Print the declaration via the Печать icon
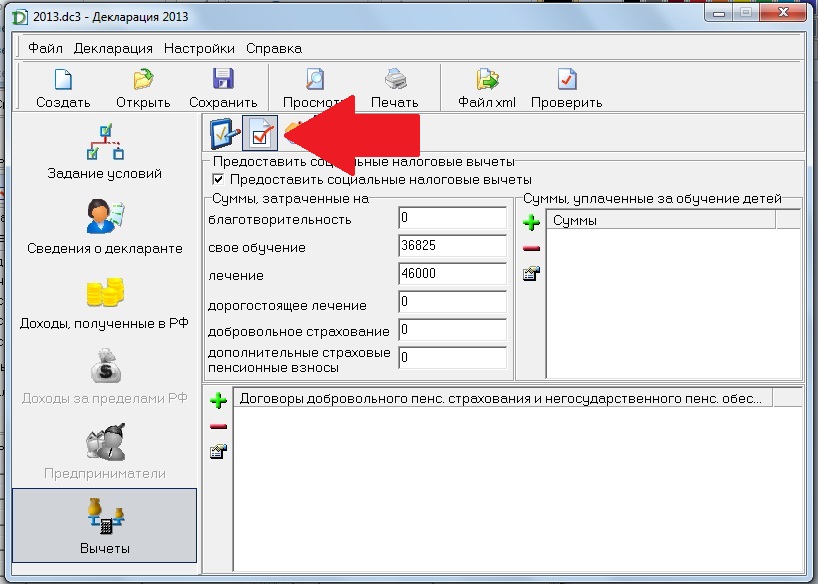 coord(395,80)
